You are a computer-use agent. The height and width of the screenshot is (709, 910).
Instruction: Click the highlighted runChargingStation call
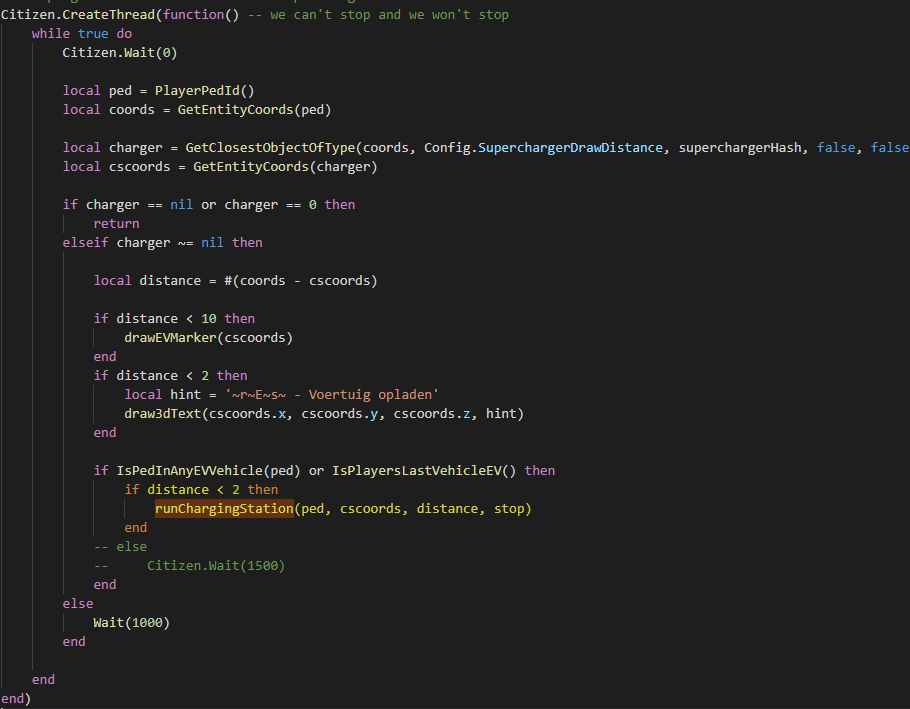point(224,509)
